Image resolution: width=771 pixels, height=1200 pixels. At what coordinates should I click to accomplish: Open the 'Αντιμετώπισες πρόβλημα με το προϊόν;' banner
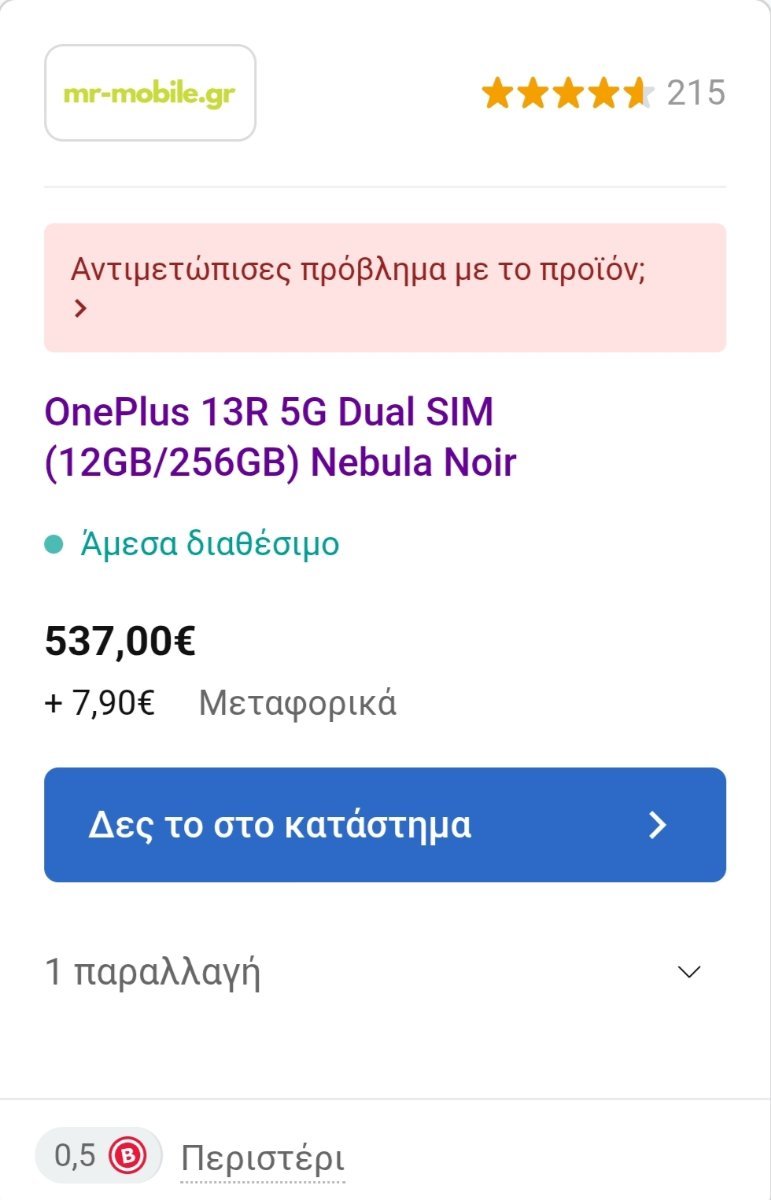point(385,288)
